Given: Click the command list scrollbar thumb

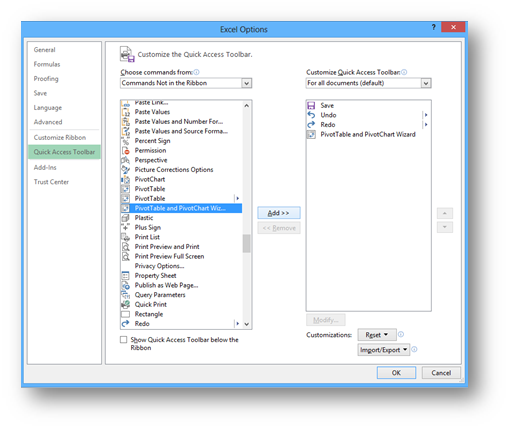Looking at the screenshot, I should (246, 244).
